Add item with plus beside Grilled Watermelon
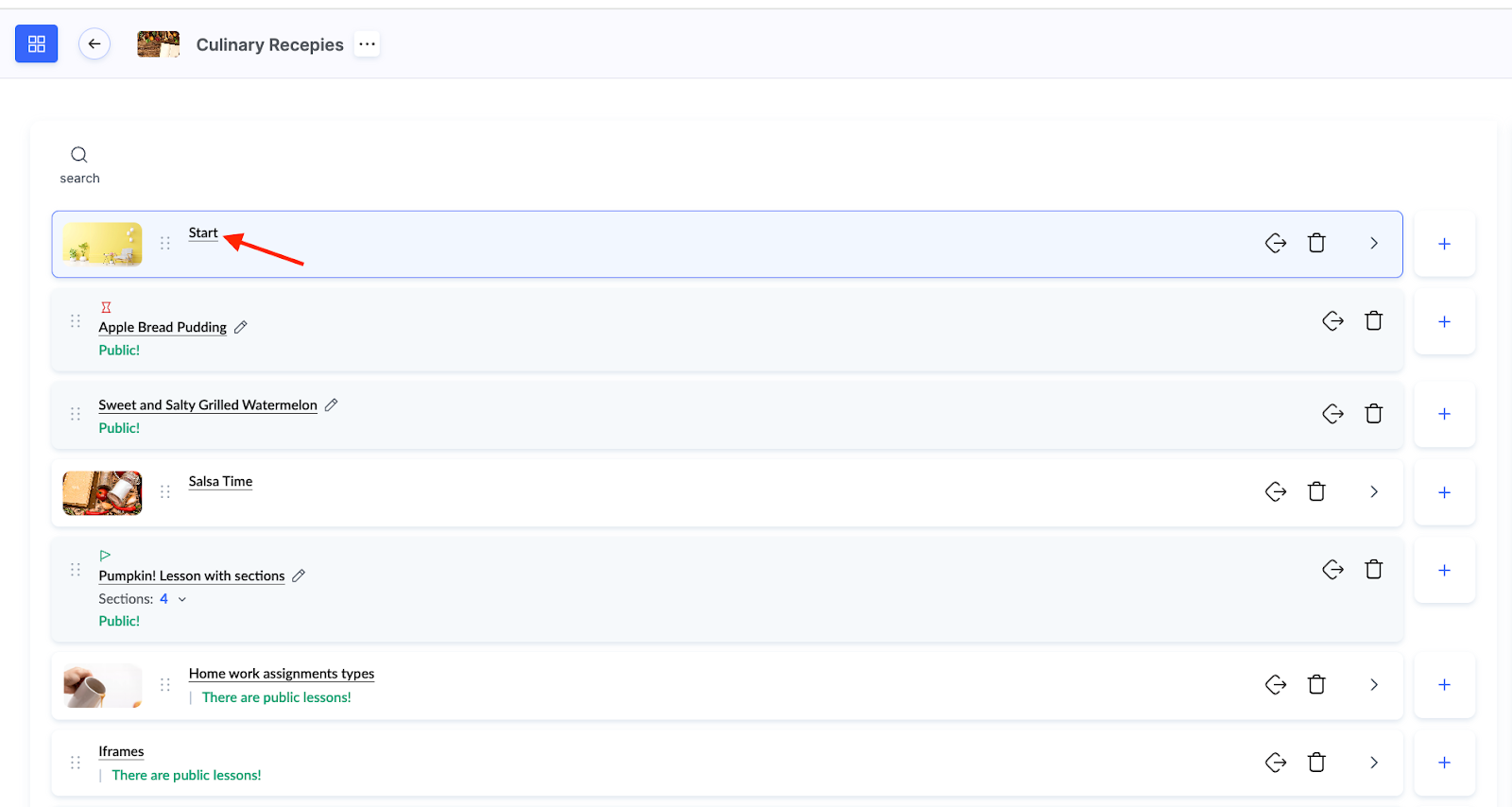The width and height of the screenshot is (1512, 807). 1444,414
